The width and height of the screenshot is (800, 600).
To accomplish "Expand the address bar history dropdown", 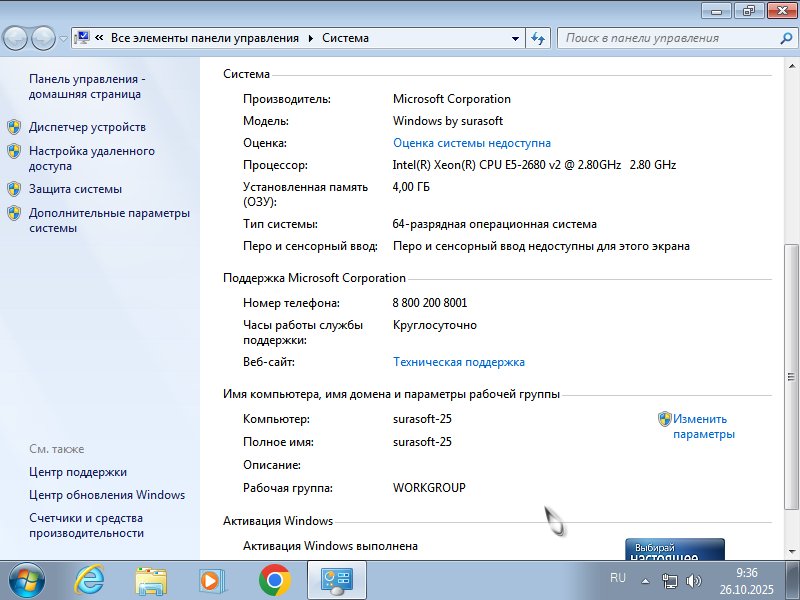I will coord(516,38).
